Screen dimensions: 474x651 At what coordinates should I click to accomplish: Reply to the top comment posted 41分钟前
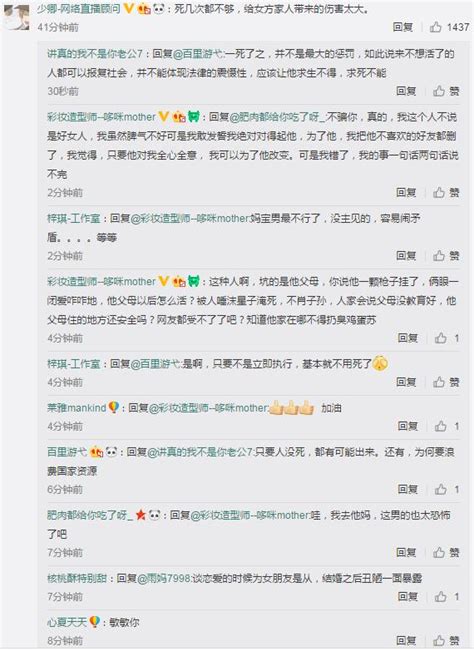coord(403,27)
